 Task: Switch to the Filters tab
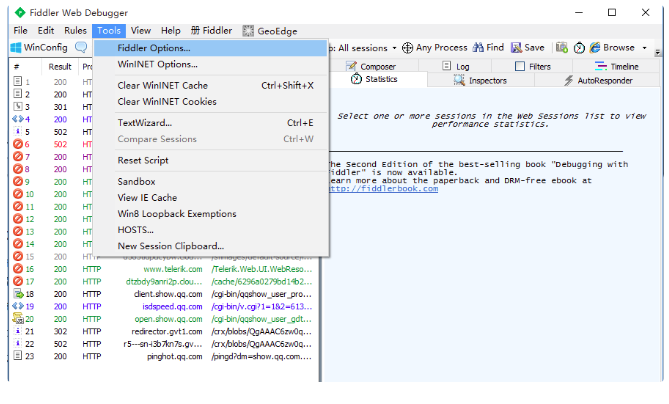point(532,66)
